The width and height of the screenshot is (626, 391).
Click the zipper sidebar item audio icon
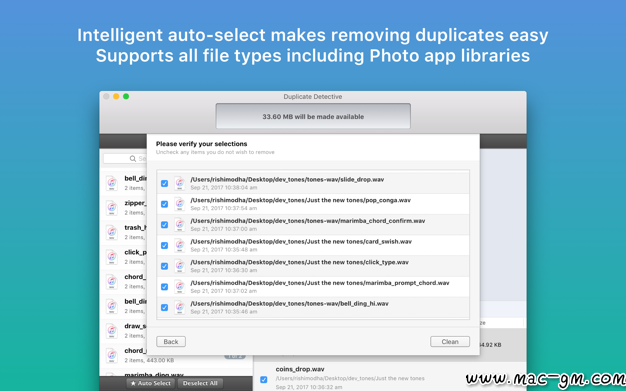click(x=112, y=208)
